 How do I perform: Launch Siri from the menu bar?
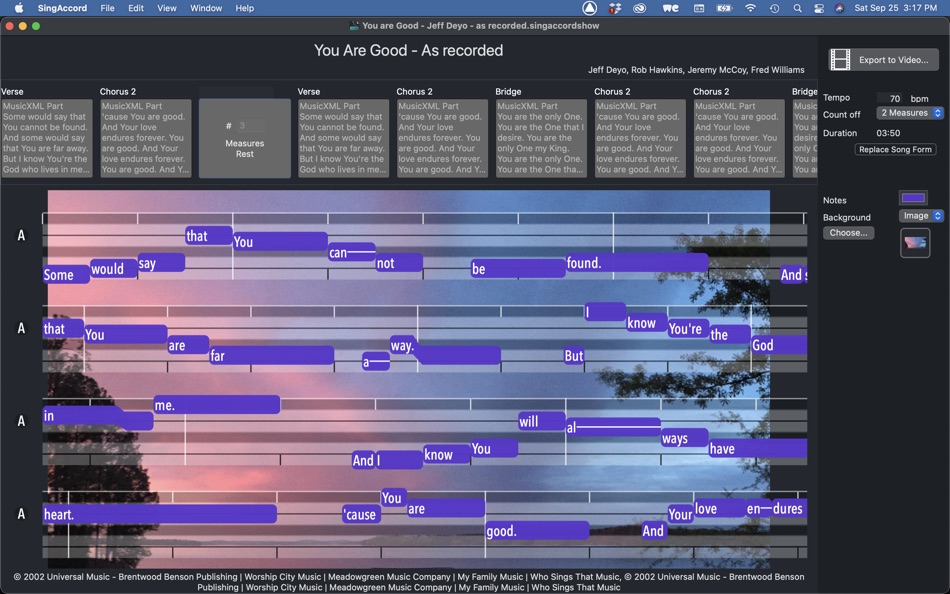(x=839, y=8)
